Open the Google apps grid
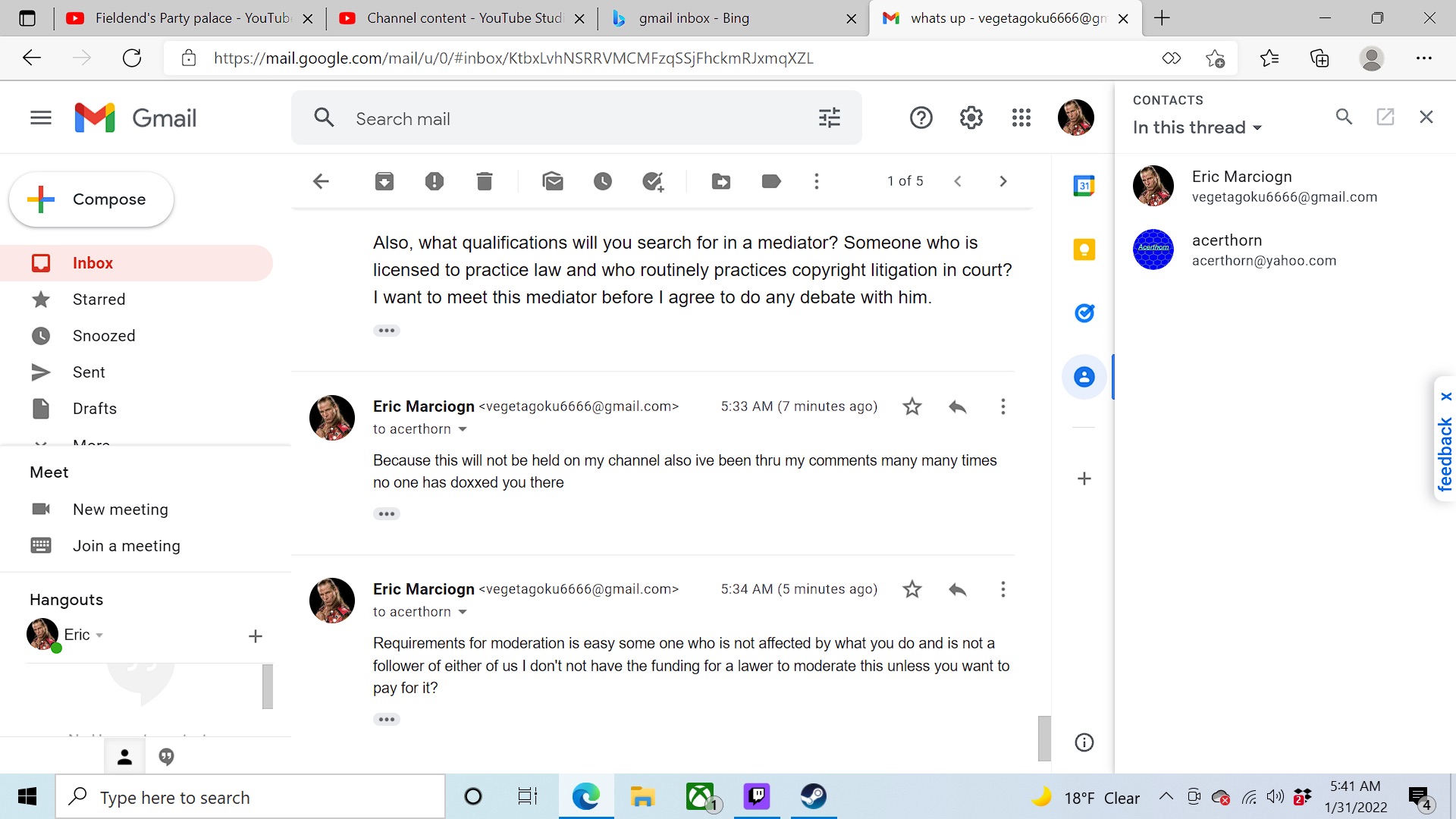This screenshot has width=1456, height=819. point(1021,118)
